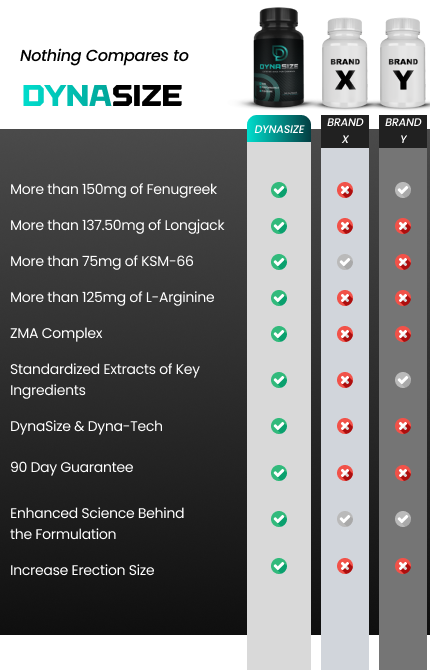Click Brand X gray check for KSM-66
This screenshot has height=670, width=430.
(x=345, y=262)
